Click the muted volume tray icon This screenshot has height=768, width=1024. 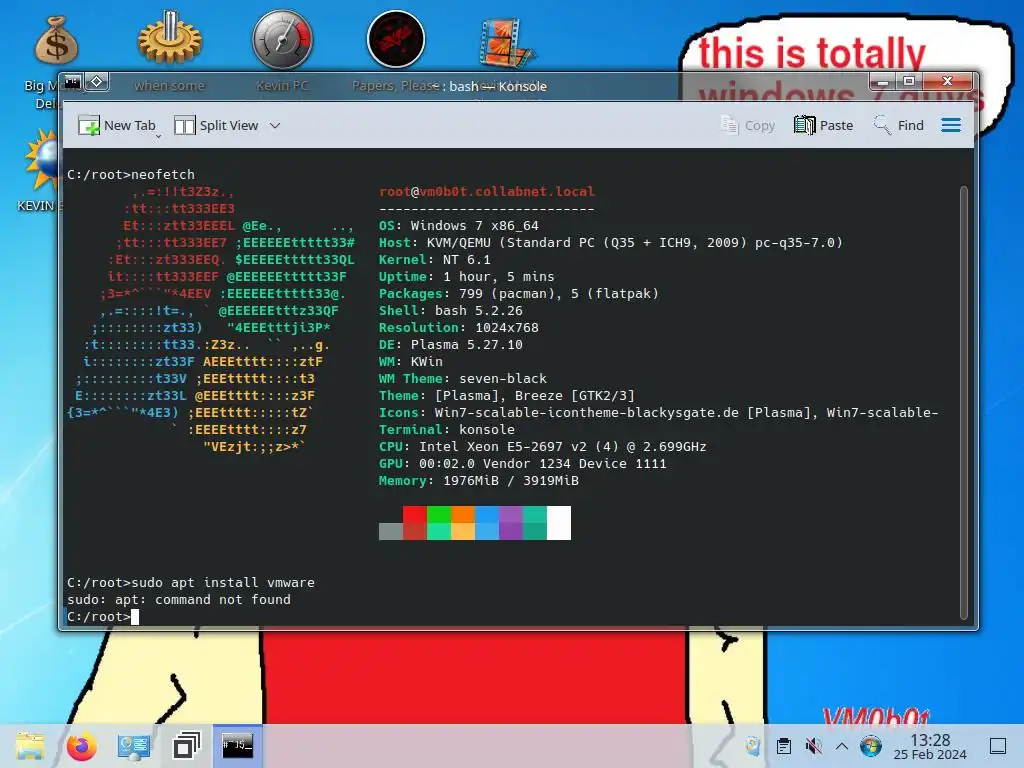tap(813, 746)
